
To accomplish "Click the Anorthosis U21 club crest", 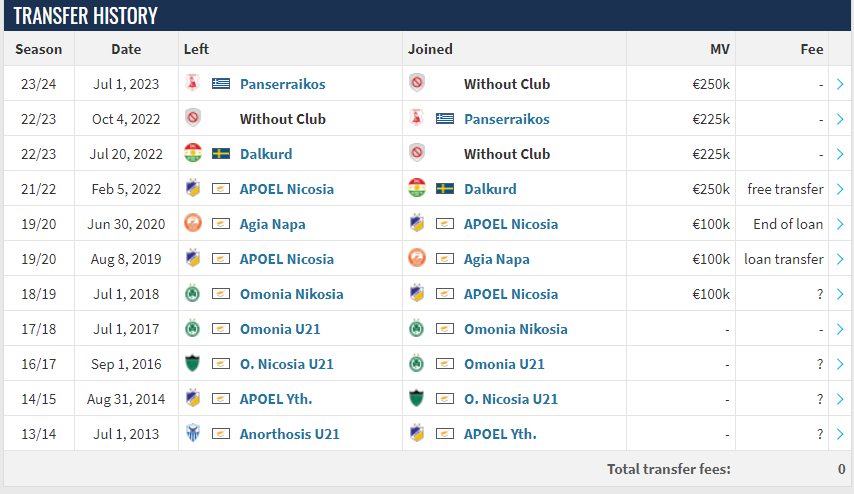I will coord(193,434).
